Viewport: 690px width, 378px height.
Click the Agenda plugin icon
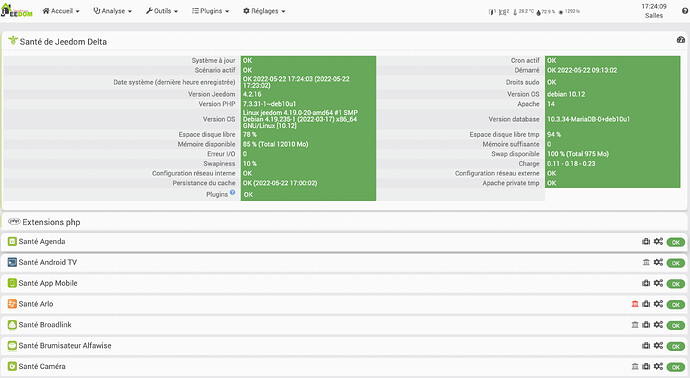pos(12,242)
